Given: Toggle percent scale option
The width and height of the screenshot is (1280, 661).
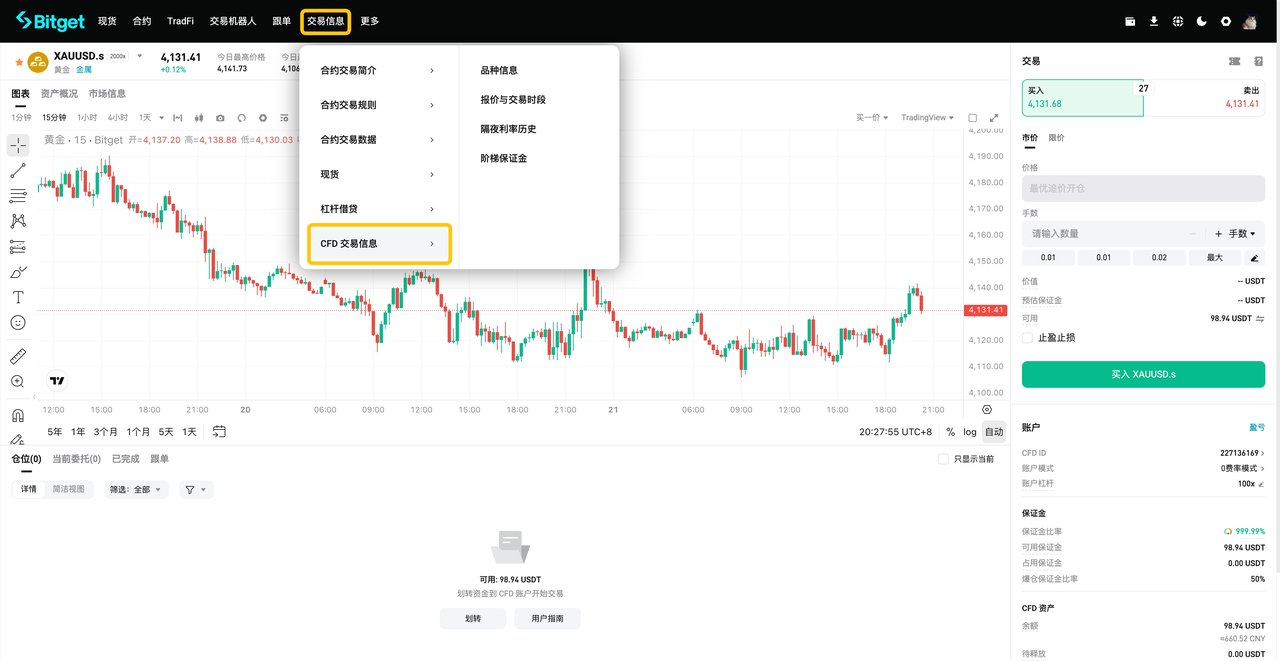Looking at the screenshot, I should (950, 432).
